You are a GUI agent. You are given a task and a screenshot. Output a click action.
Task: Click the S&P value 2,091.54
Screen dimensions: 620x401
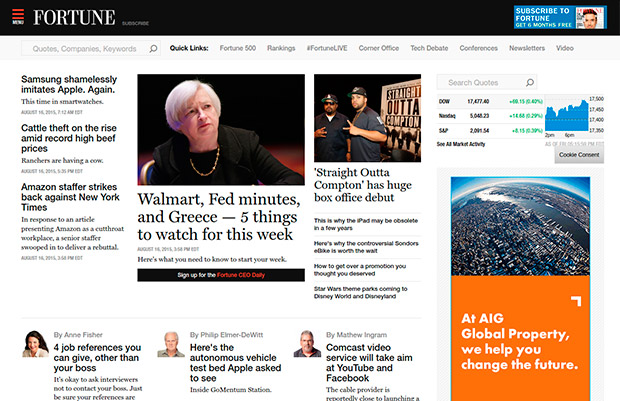479,131
